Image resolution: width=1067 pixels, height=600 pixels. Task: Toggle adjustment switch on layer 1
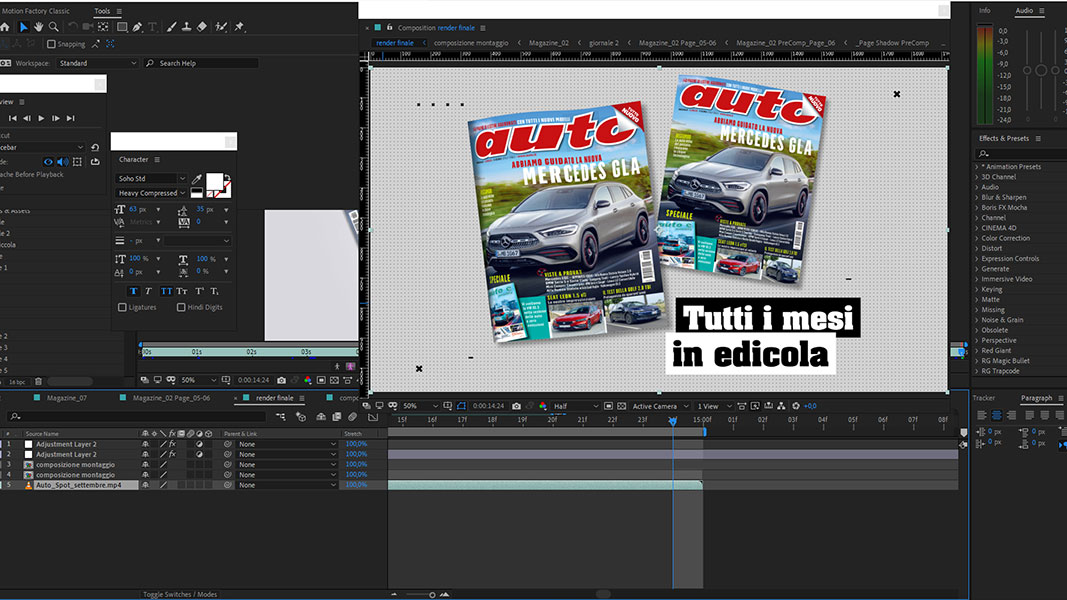(x=199, y=444)
